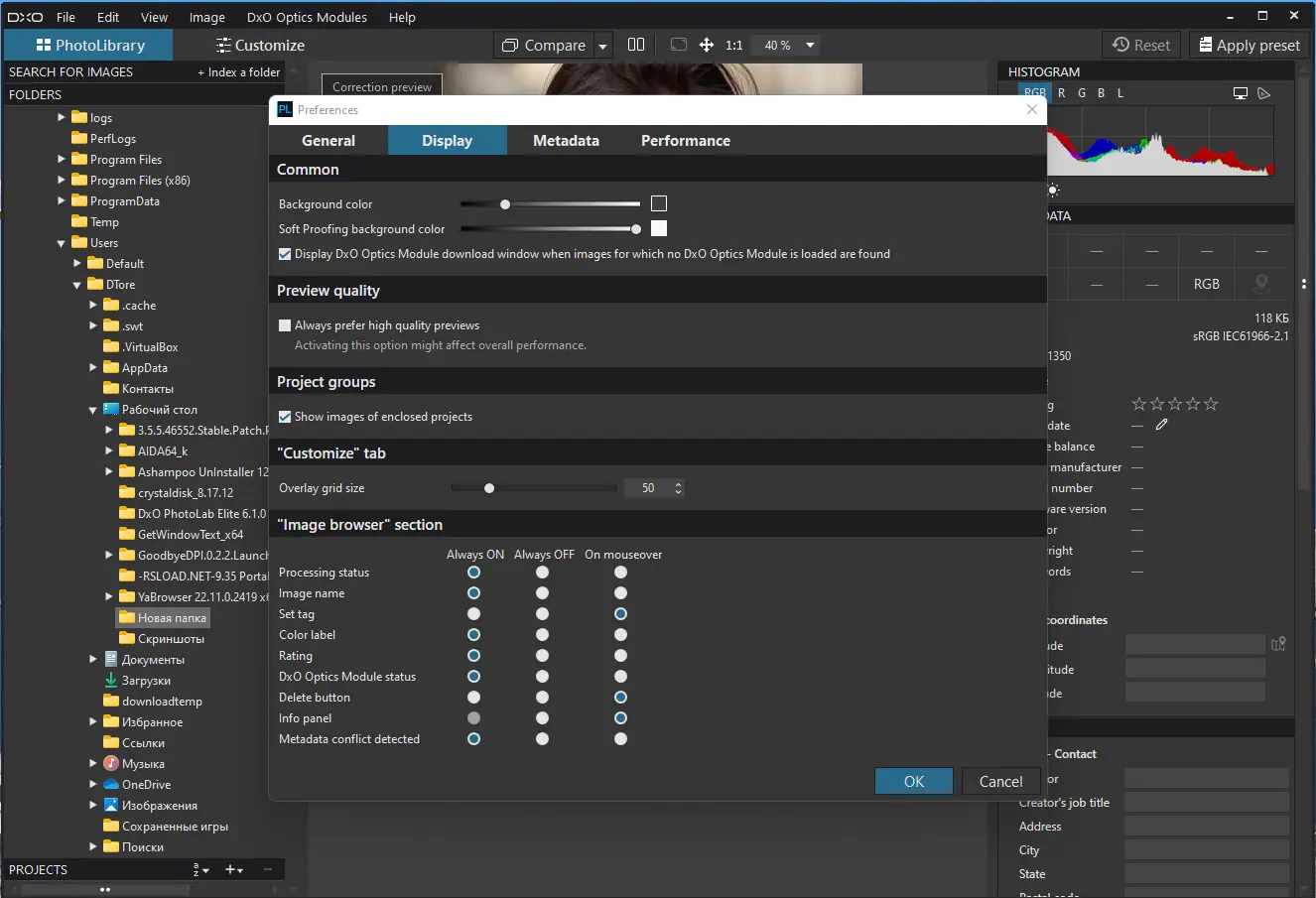The width and height of the screenshot is (1316, 898).
Task: Switch to Metadata preferences tab
Action: pos(566,141)
